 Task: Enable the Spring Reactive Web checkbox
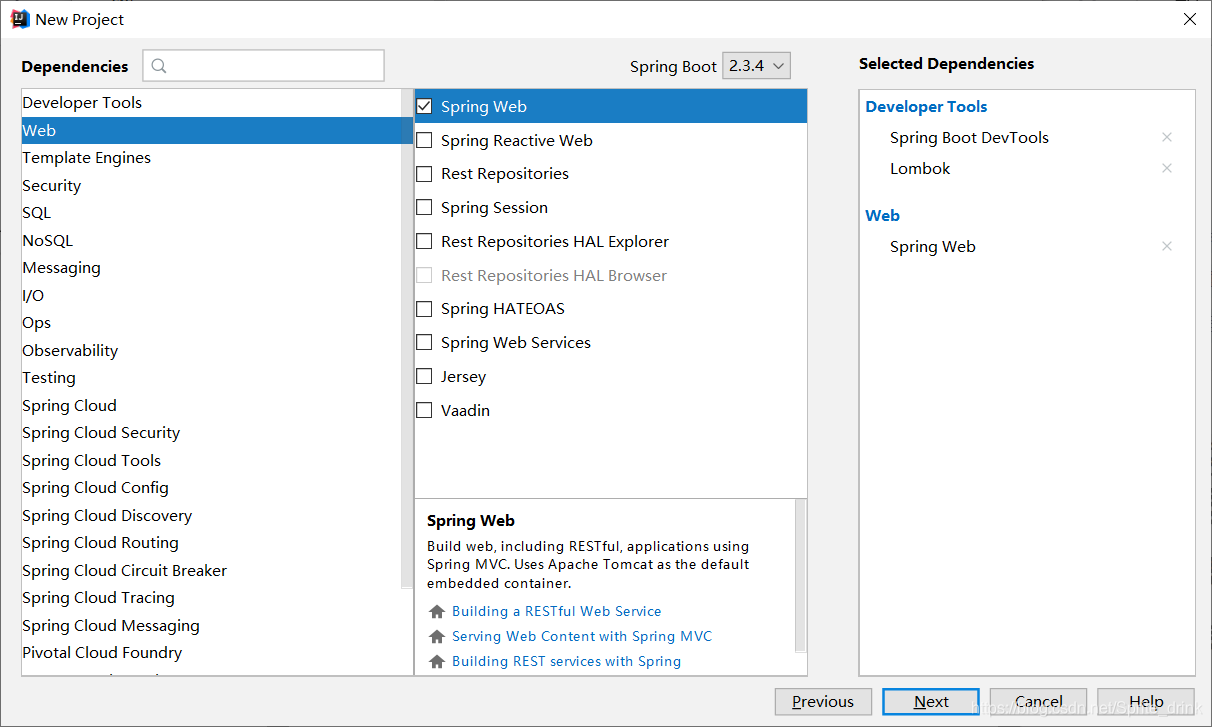[x=424, y=141]
